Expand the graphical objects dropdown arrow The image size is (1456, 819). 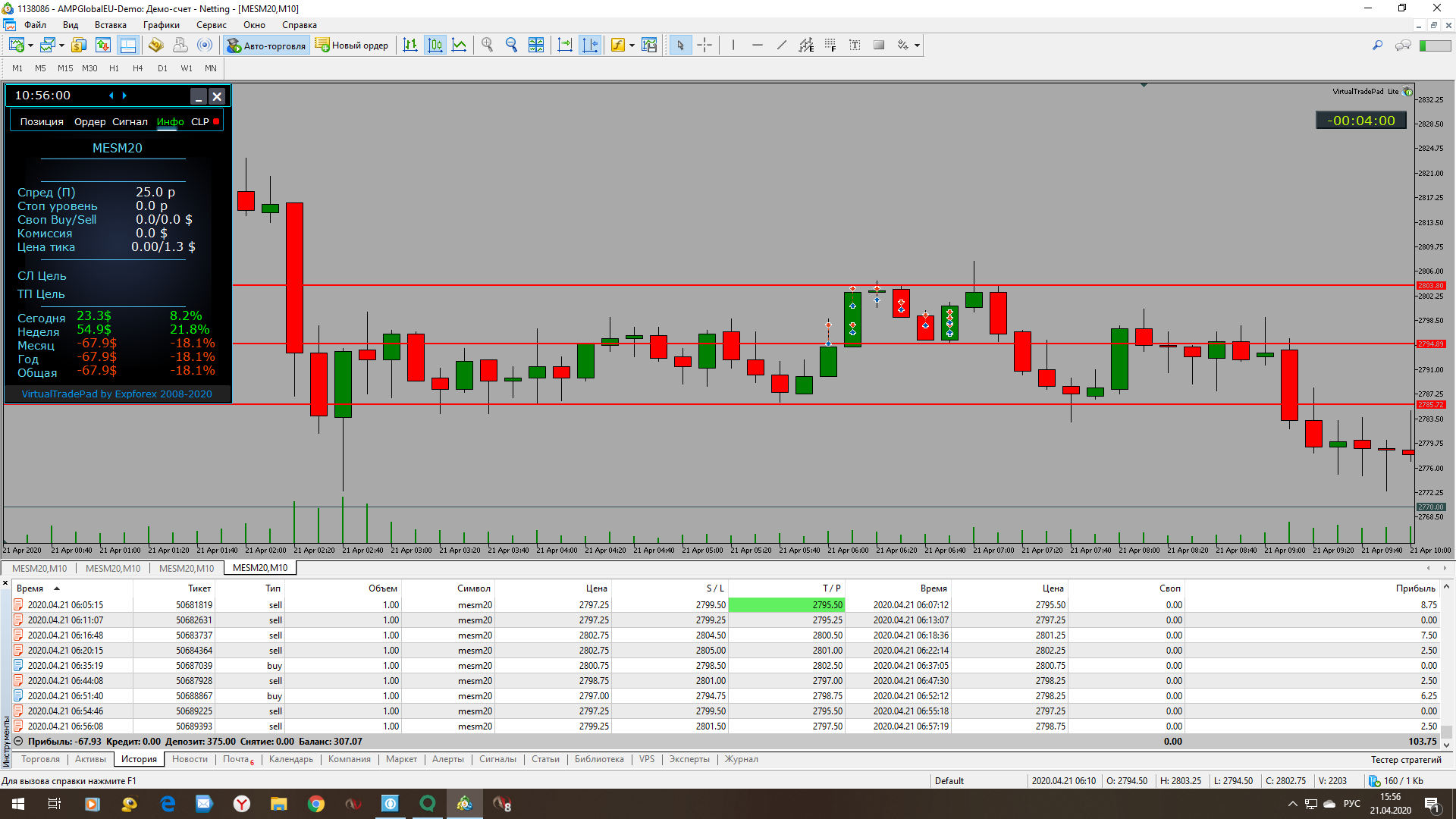click(917, 45)
